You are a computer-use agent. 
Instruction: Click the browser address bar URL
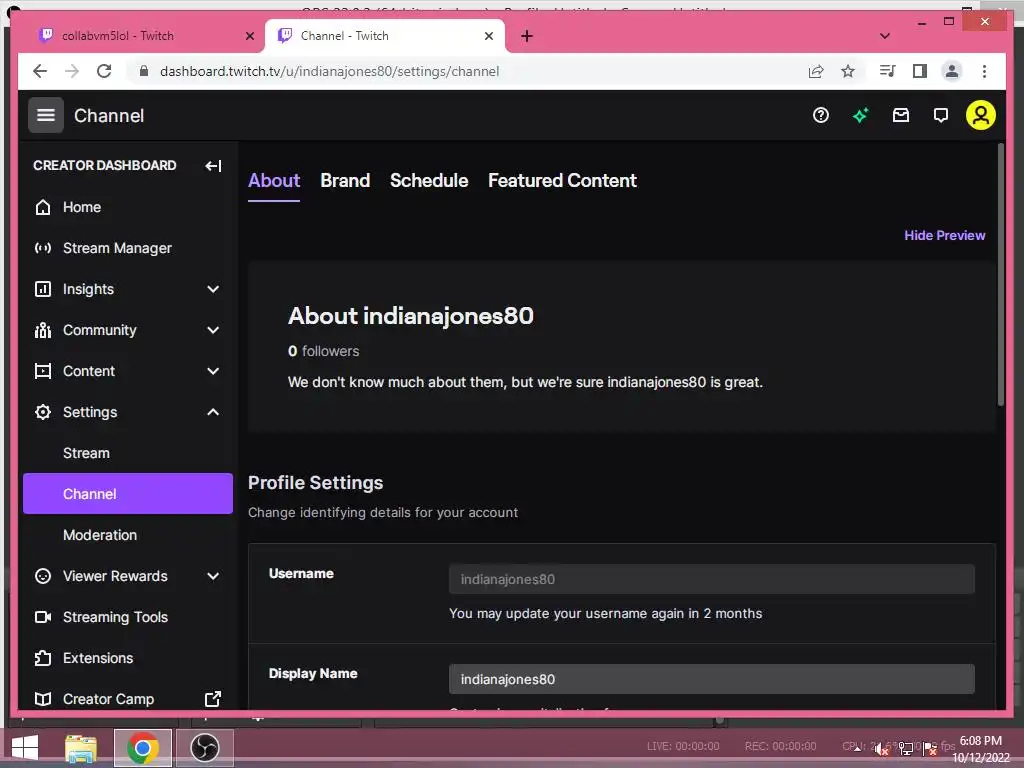coord(330,71)
